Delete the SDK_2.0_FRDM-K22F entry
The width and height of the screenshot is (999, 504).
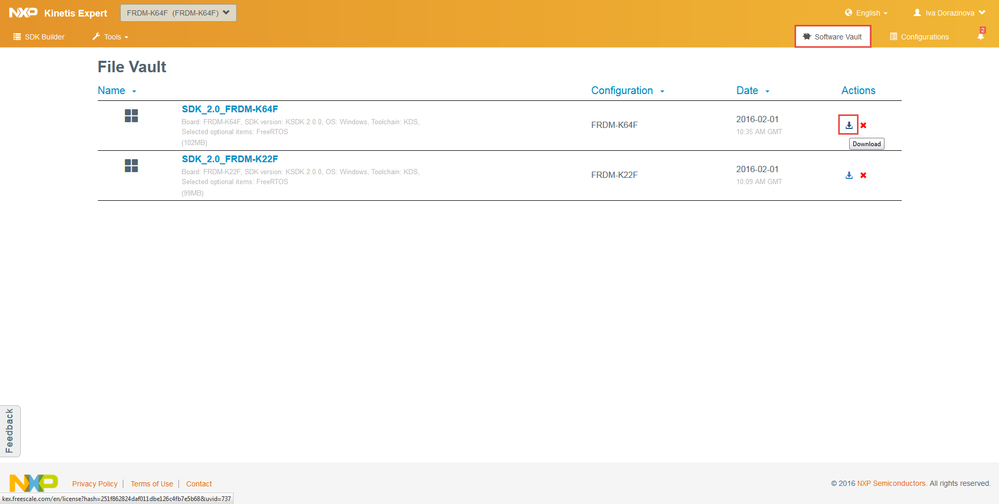click(863, 175)
